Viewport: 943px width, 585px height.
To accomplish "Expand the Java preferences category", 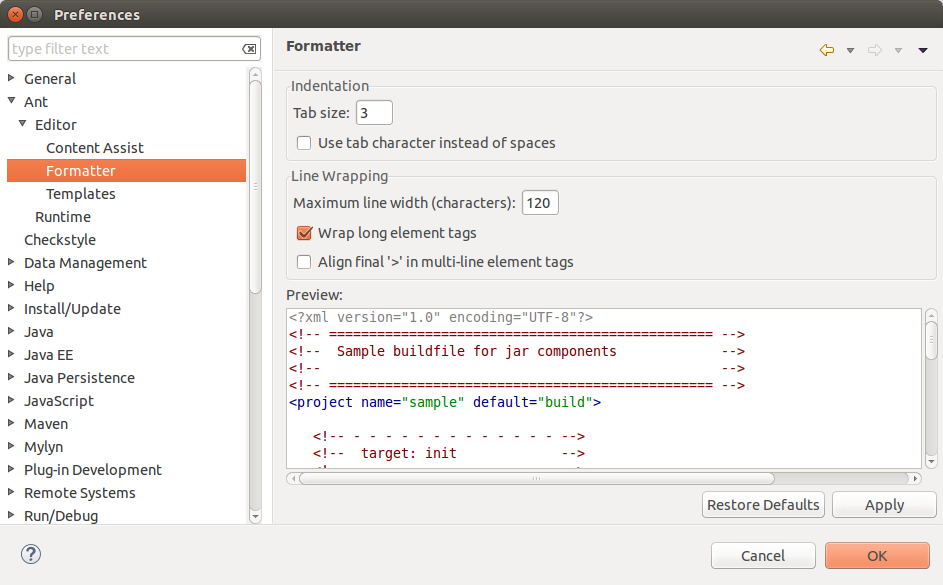I will (11, 331).
